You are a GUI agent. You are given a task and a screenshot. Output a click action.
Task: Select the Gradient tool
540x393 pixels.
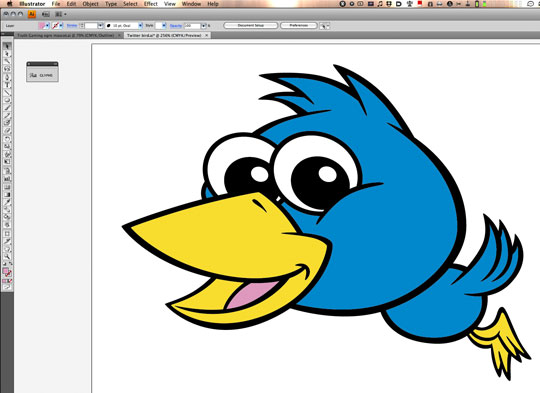tap(7, 195)
